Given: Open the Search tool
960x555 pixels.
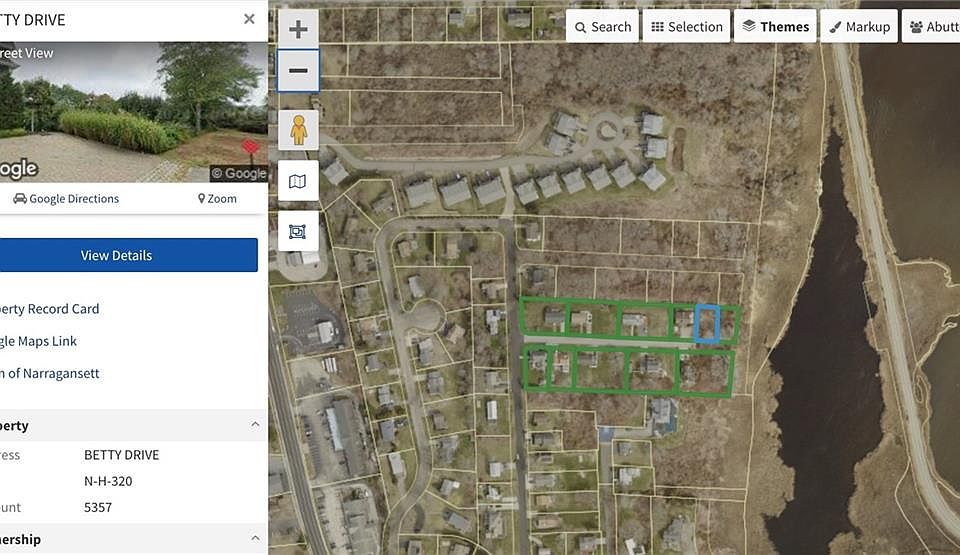Looking at the screenshot, I should tap(603, 27).
